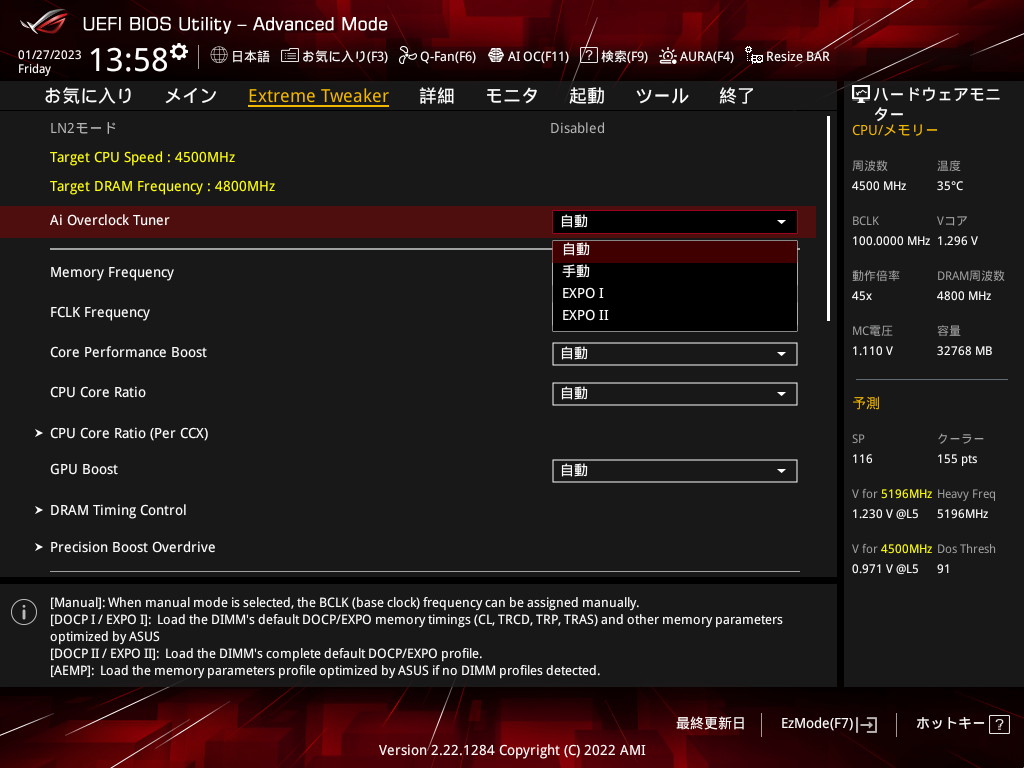Open Core Performance Boost dropdown
The height and width of the screenshot is (768, 1024).
click(675, 354)
